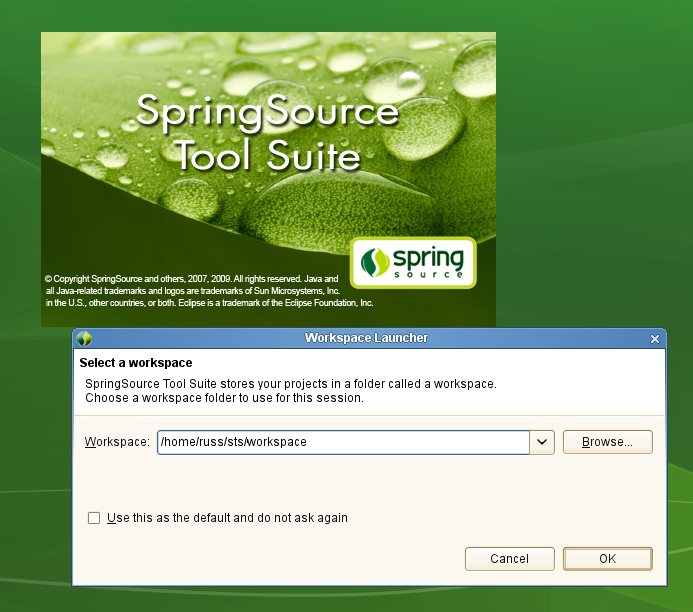The image size is (693, 612).
Task: Close the Workspace Launcher dialog
Action: pyautogui.click(x=655, y=339)
